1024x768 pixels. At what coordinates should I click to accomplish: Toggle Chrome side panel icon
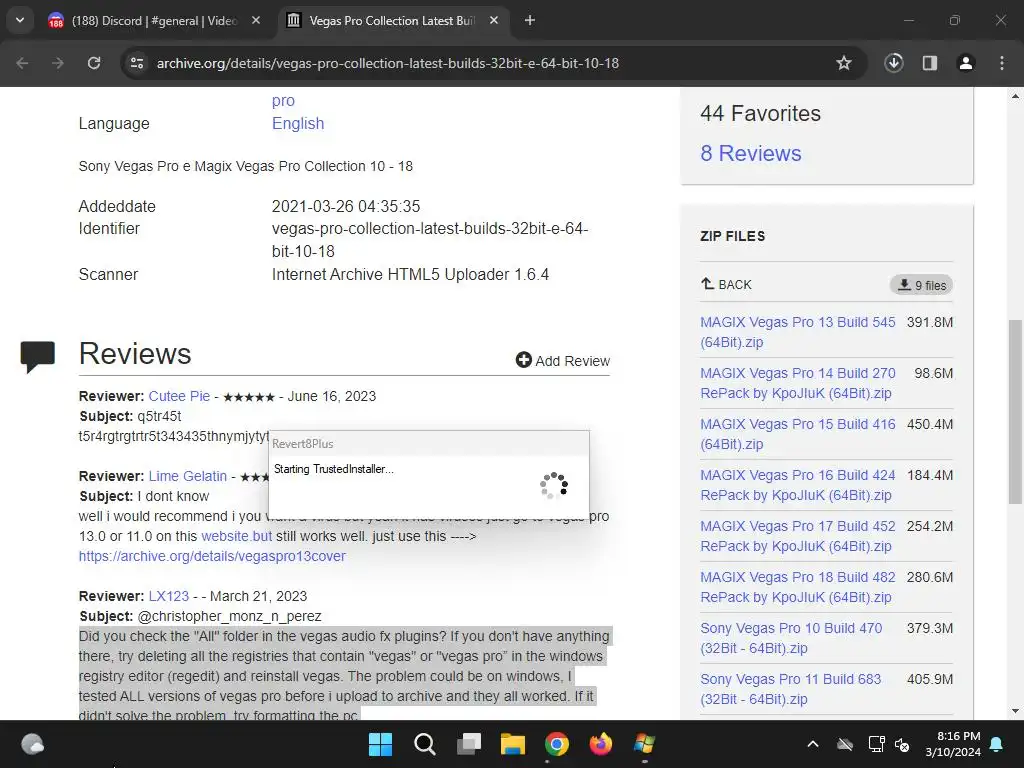coord(930,63)
